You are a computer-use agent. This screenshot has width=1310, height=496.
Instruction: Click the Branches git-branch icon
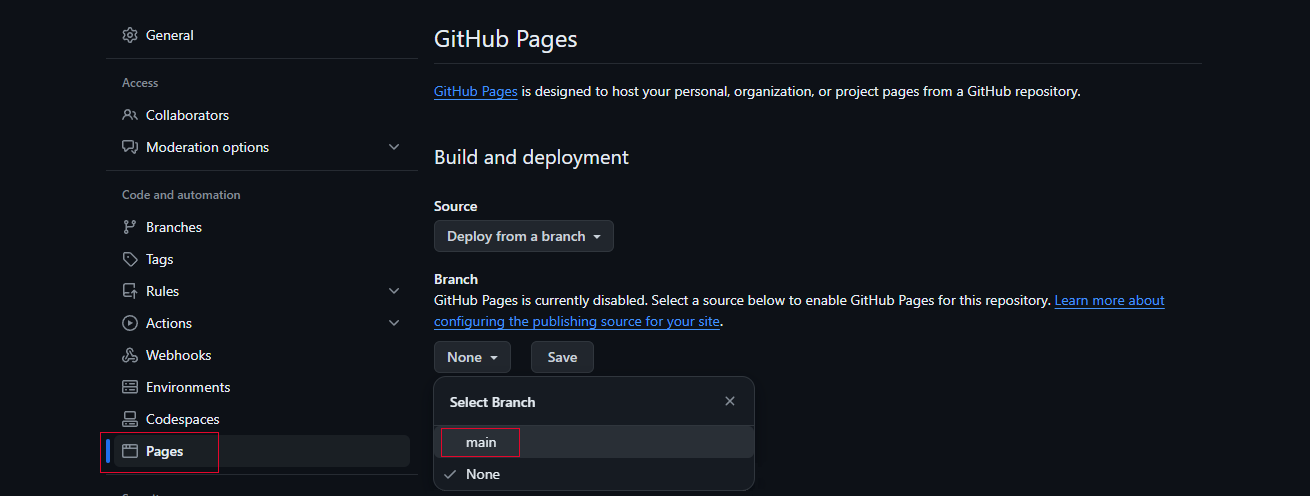click(x=130, y=227)
